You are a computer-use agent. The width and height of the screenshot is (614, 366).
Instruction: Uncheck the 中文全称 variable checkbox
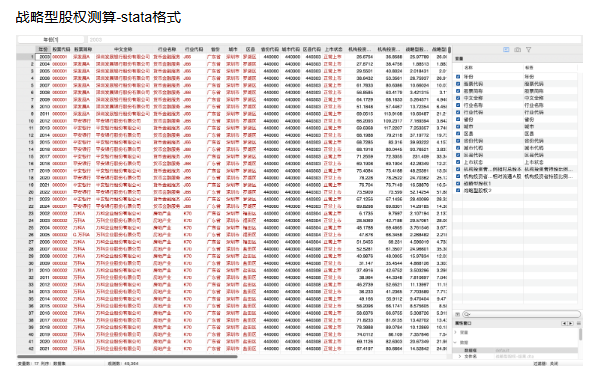tap(458, 98)
